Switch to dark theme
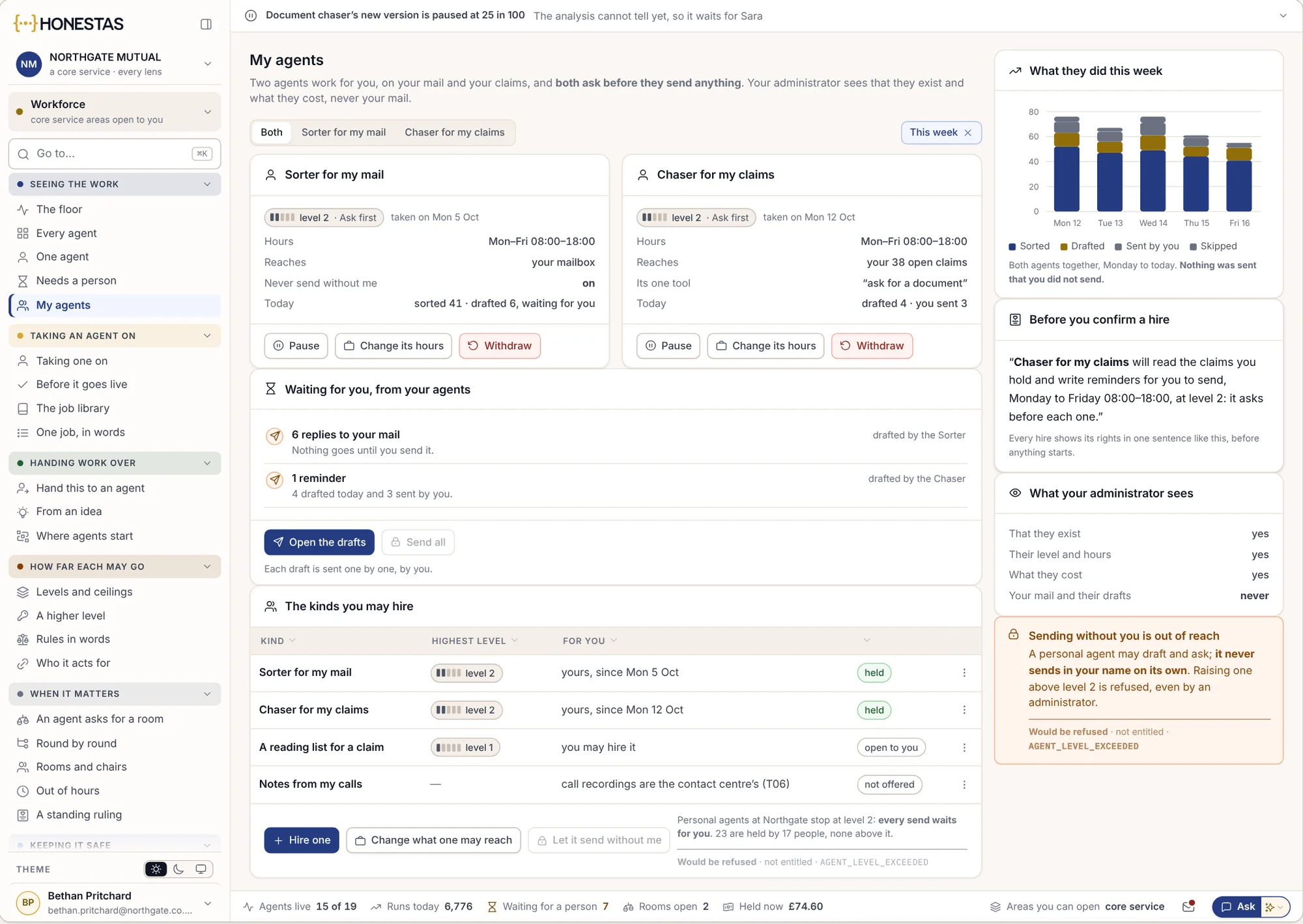Viewport: 1303px width, 924px height. [179, 869]
